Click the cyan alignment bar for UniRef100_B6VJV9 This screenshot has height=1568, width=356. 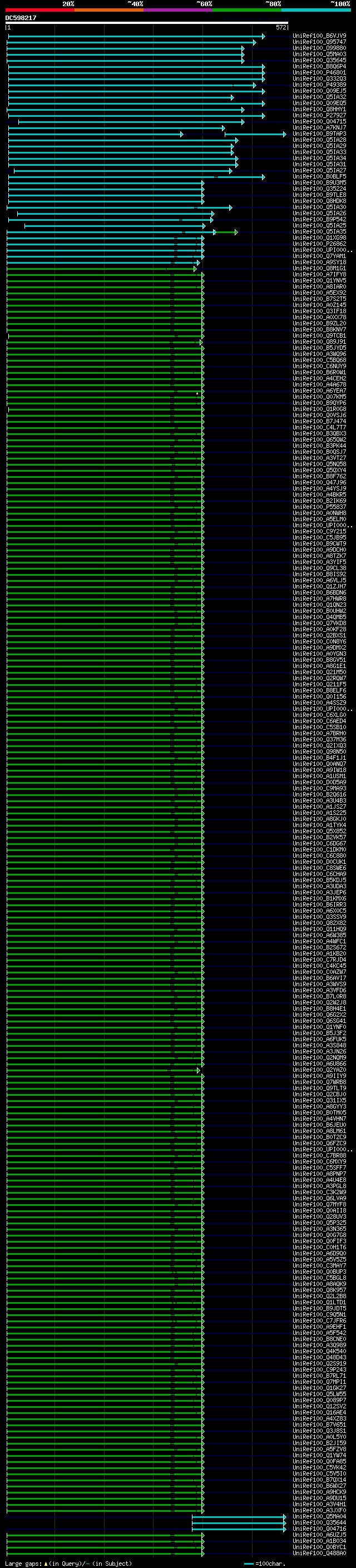tap(136, 37)
